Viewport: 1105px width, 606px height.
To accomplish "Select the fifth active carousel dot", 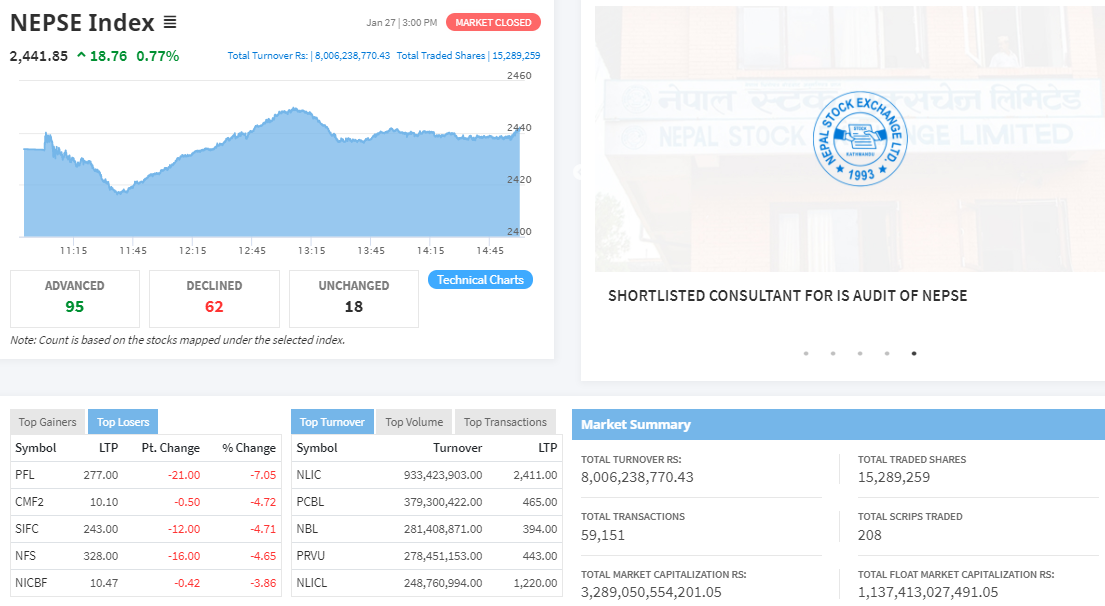I will point(914,353).
